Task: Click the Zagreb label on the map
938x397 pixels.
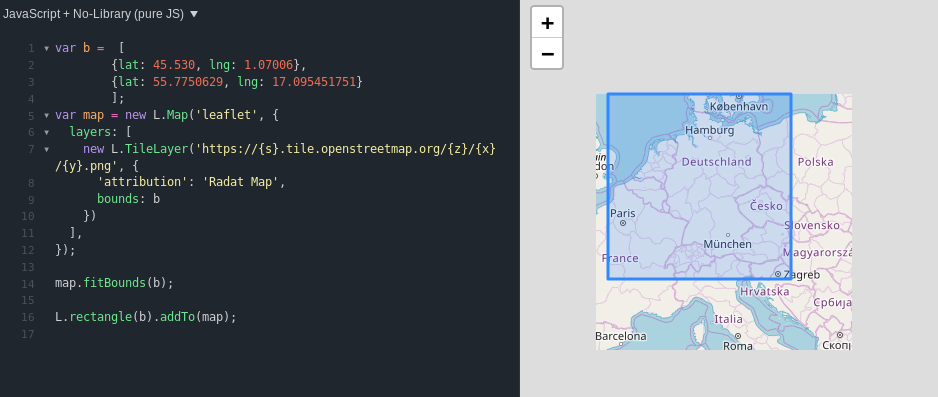Action: (x=802, y=274)
